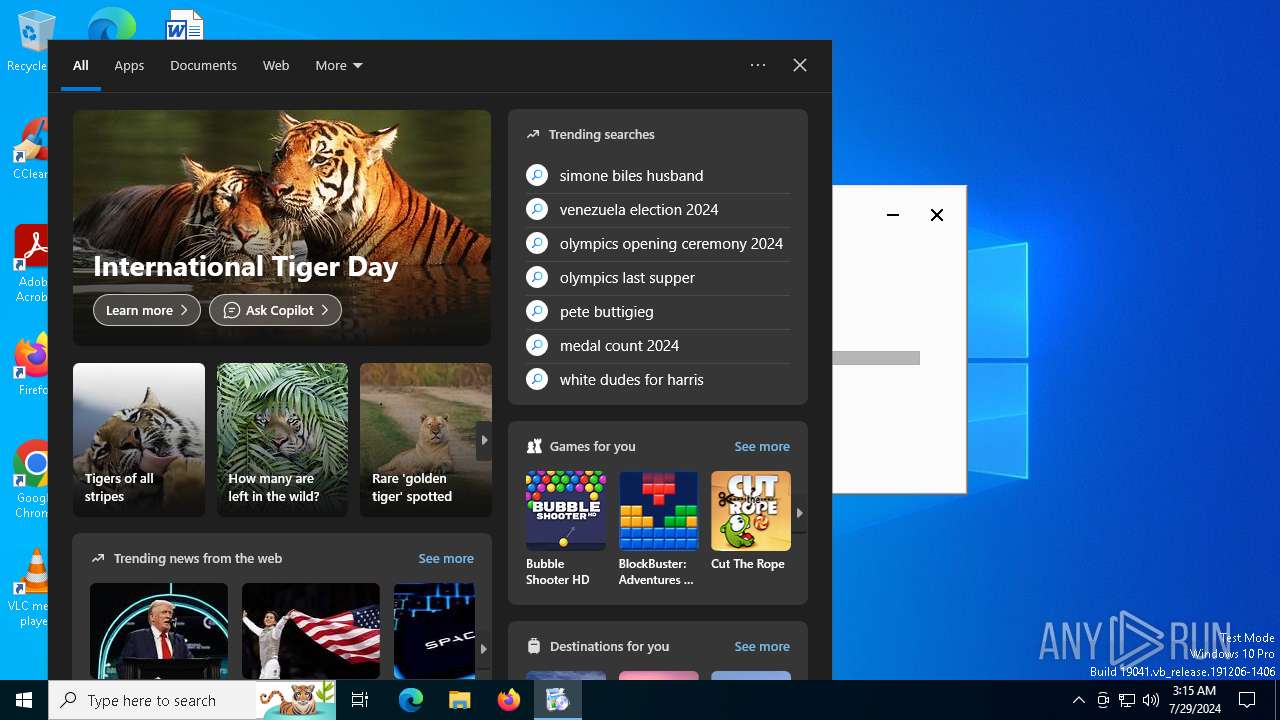
Task: Click See more for Games for you
Action: [x=762, y=446]
